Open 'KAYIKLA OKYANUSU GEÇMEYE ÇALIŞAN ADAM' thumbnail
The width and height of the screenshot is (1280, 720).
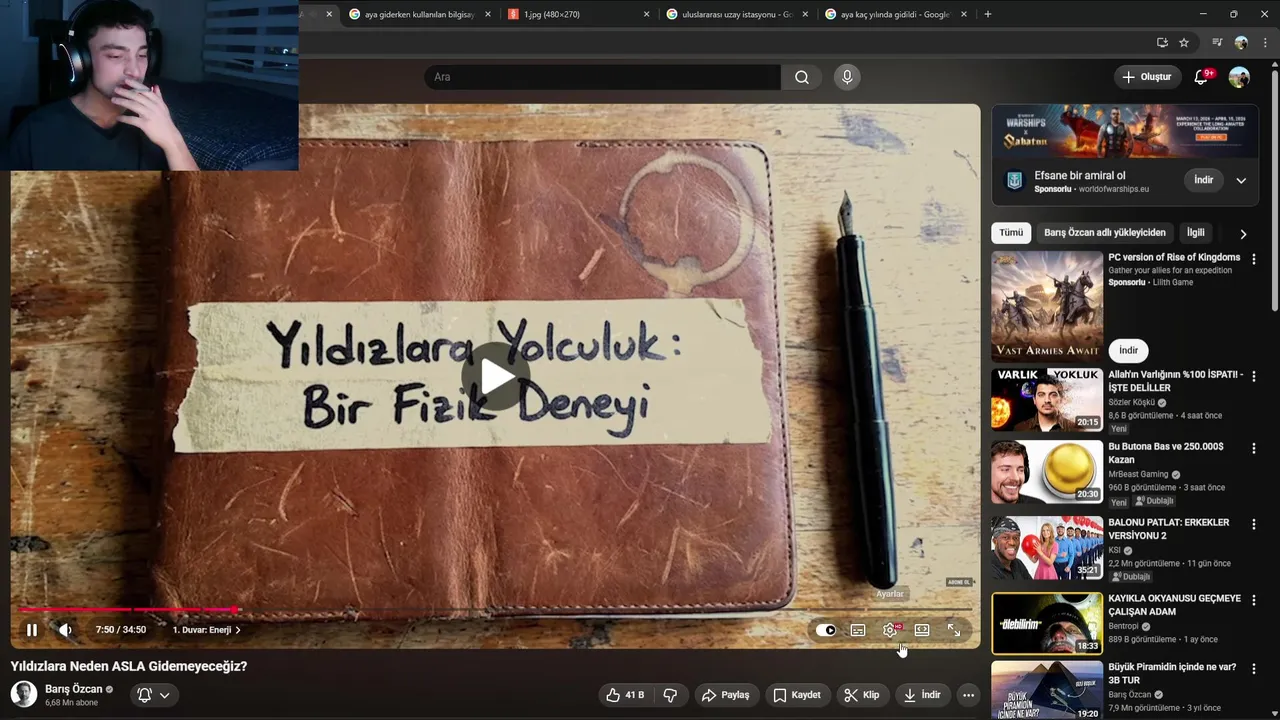coord(1047,623)
